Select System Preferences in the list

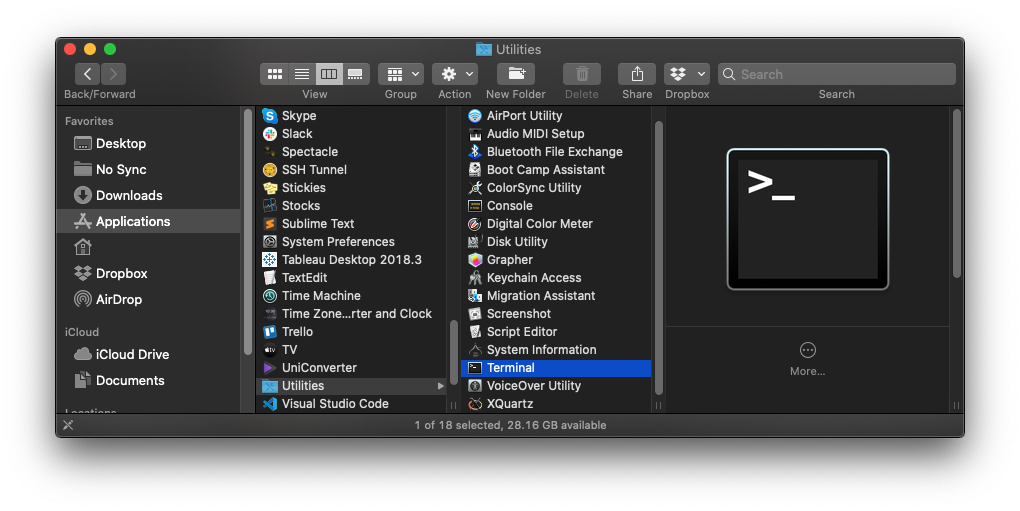352,242
